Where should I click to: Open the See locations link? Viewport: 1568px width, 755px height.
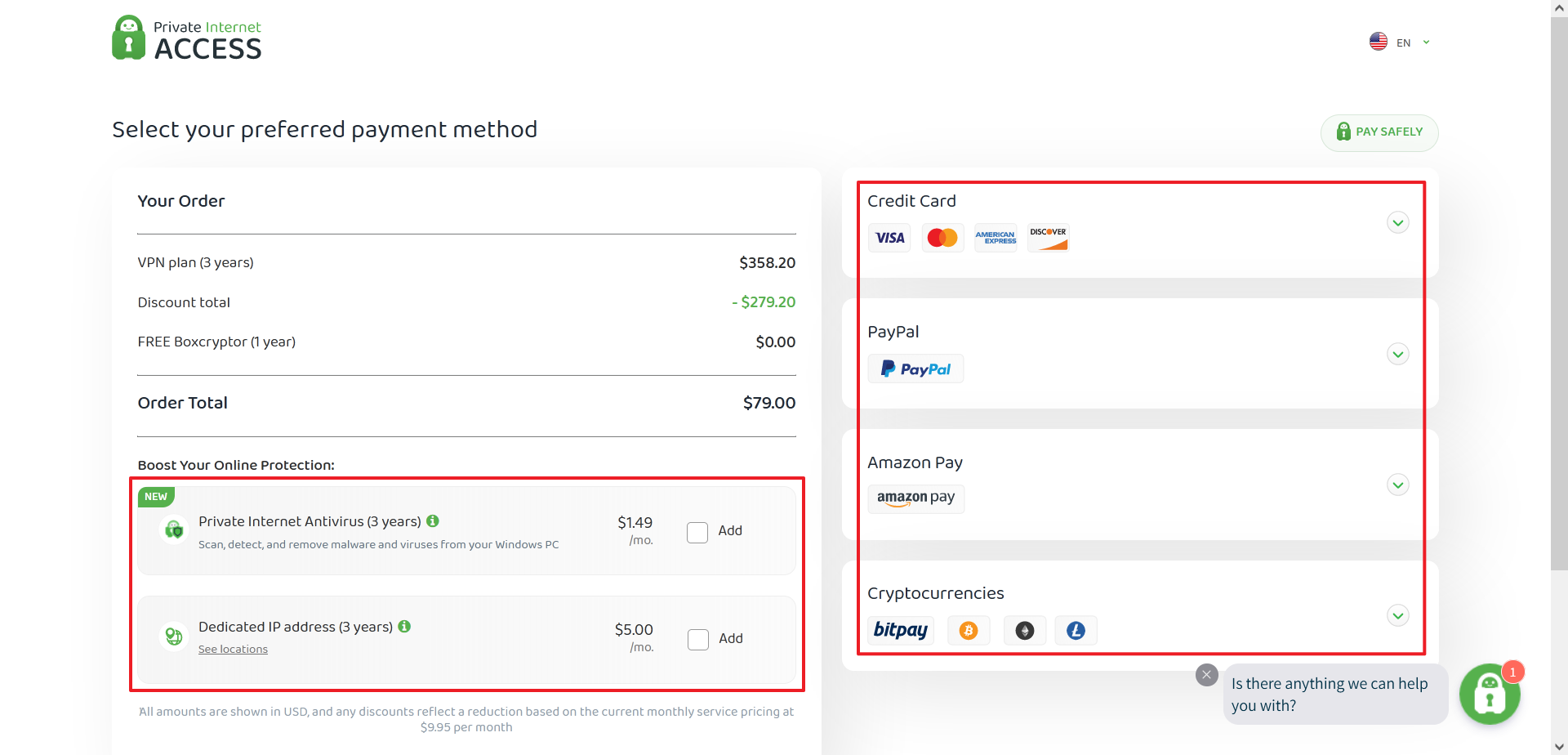click(233, 649)
